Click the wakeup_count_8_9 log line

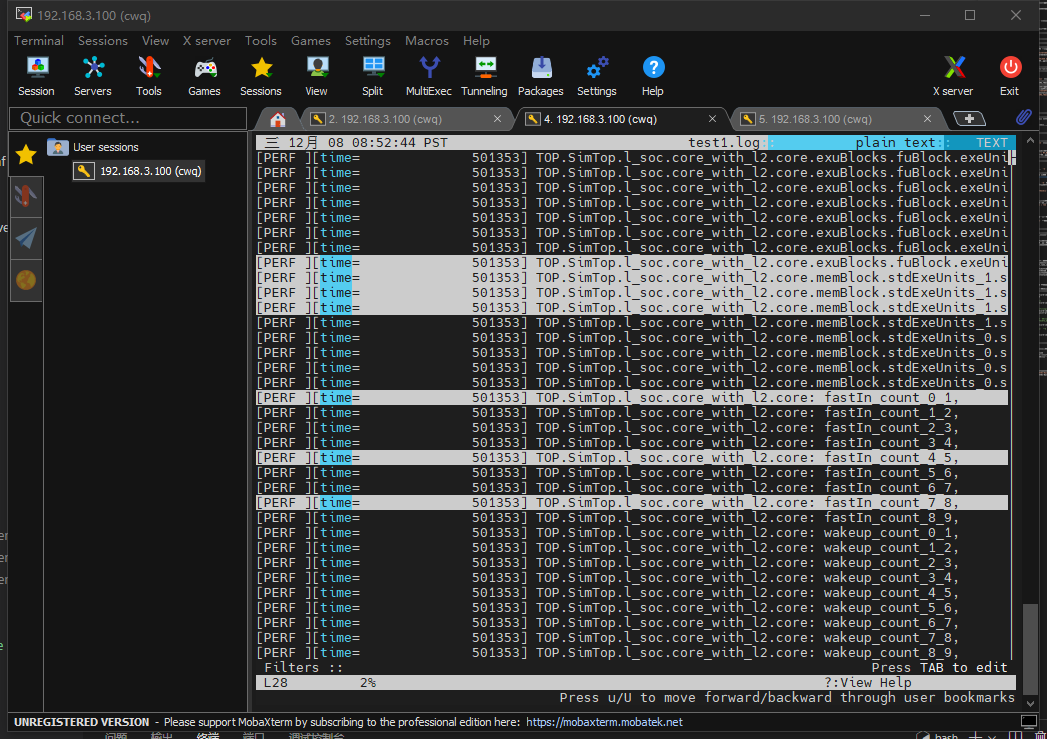[x=632, y=653]
